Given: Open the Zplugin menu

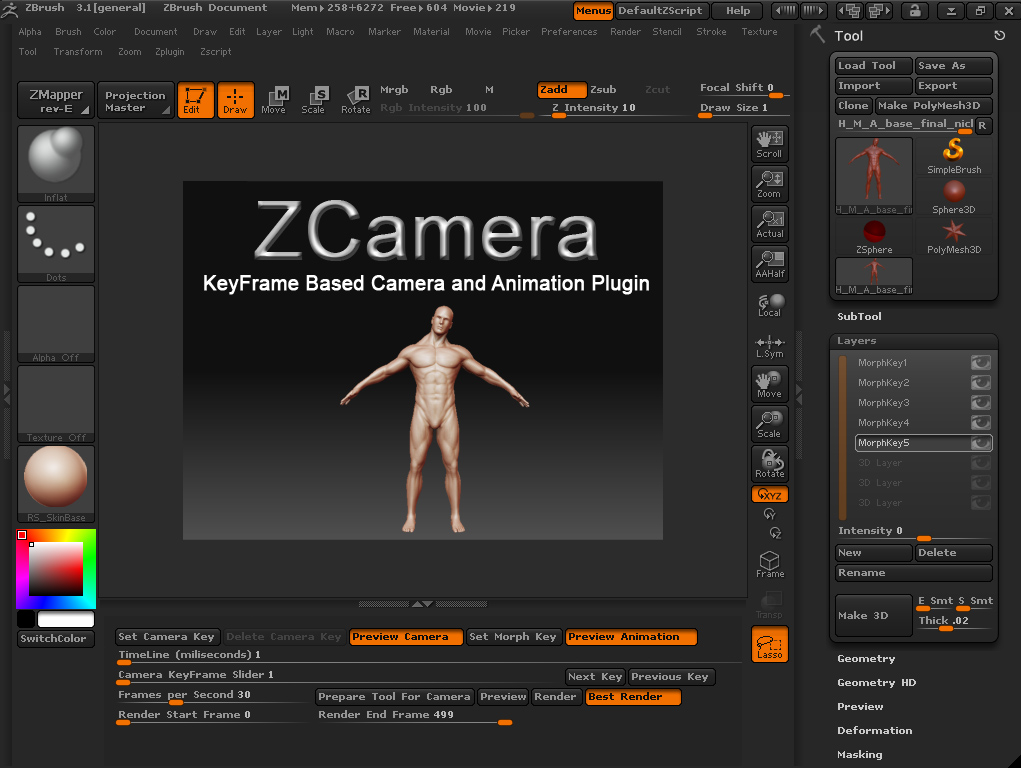Looking at the screenshot, I should pos(169,51).
